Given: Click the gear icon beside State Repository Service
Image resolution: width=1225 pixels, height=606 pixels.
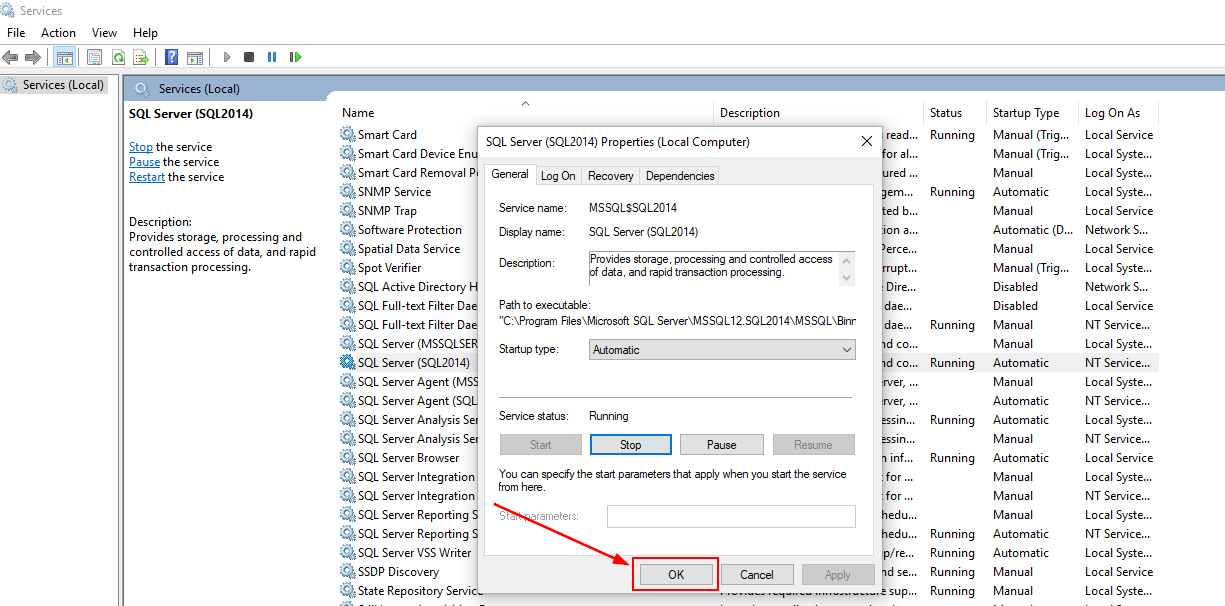Looking at the screenshot, I should [x=348, y=590].
